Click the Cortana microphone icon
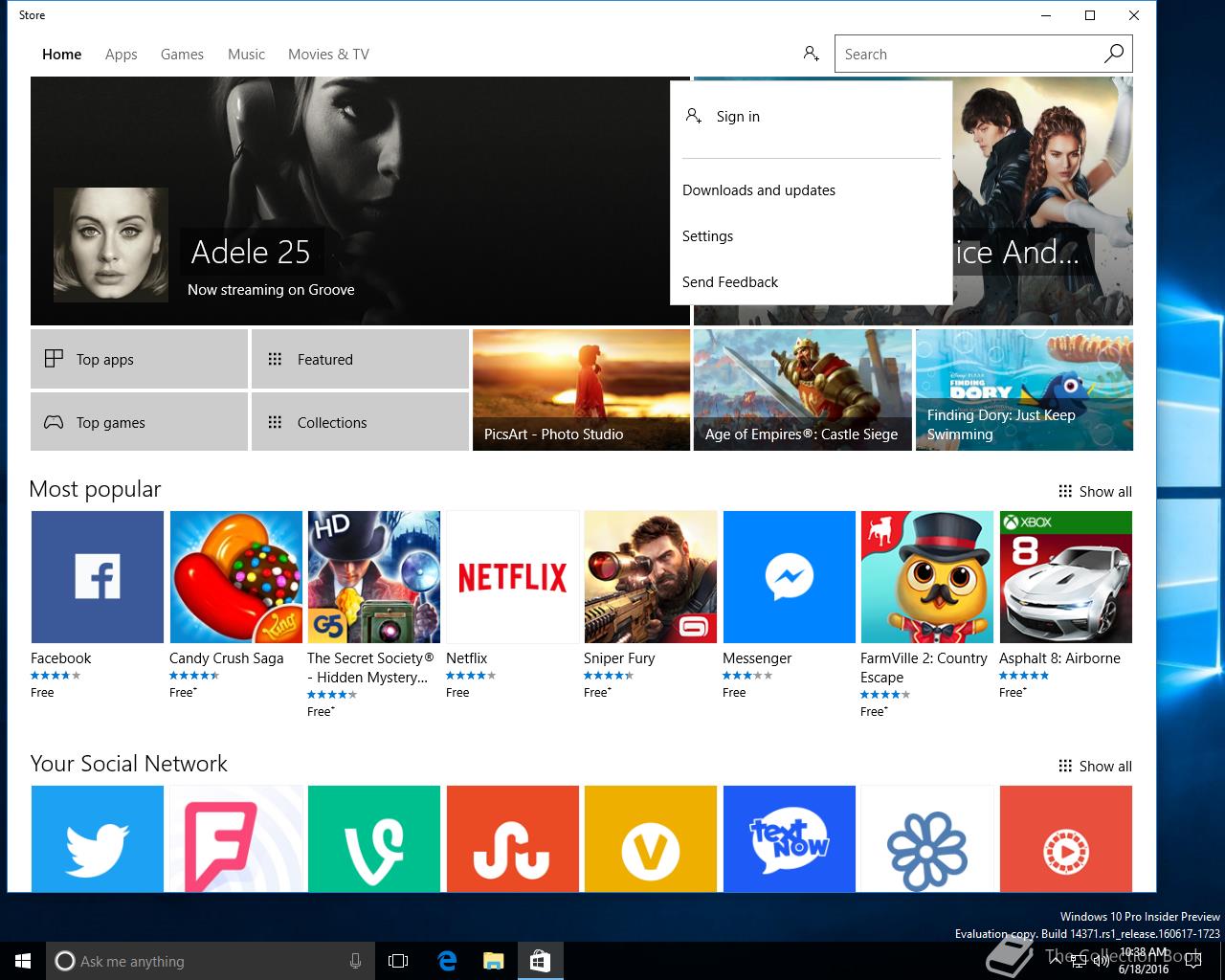The image size is (1225, 980). [x=356, y=961]
